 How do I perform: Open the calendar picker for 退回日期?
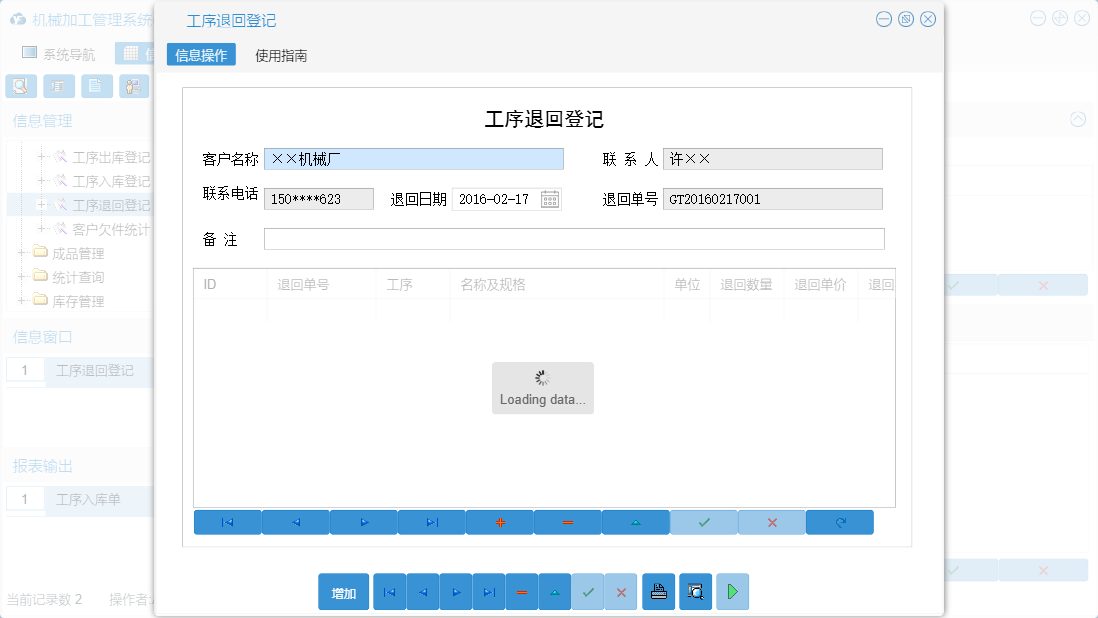pos(549,198)
